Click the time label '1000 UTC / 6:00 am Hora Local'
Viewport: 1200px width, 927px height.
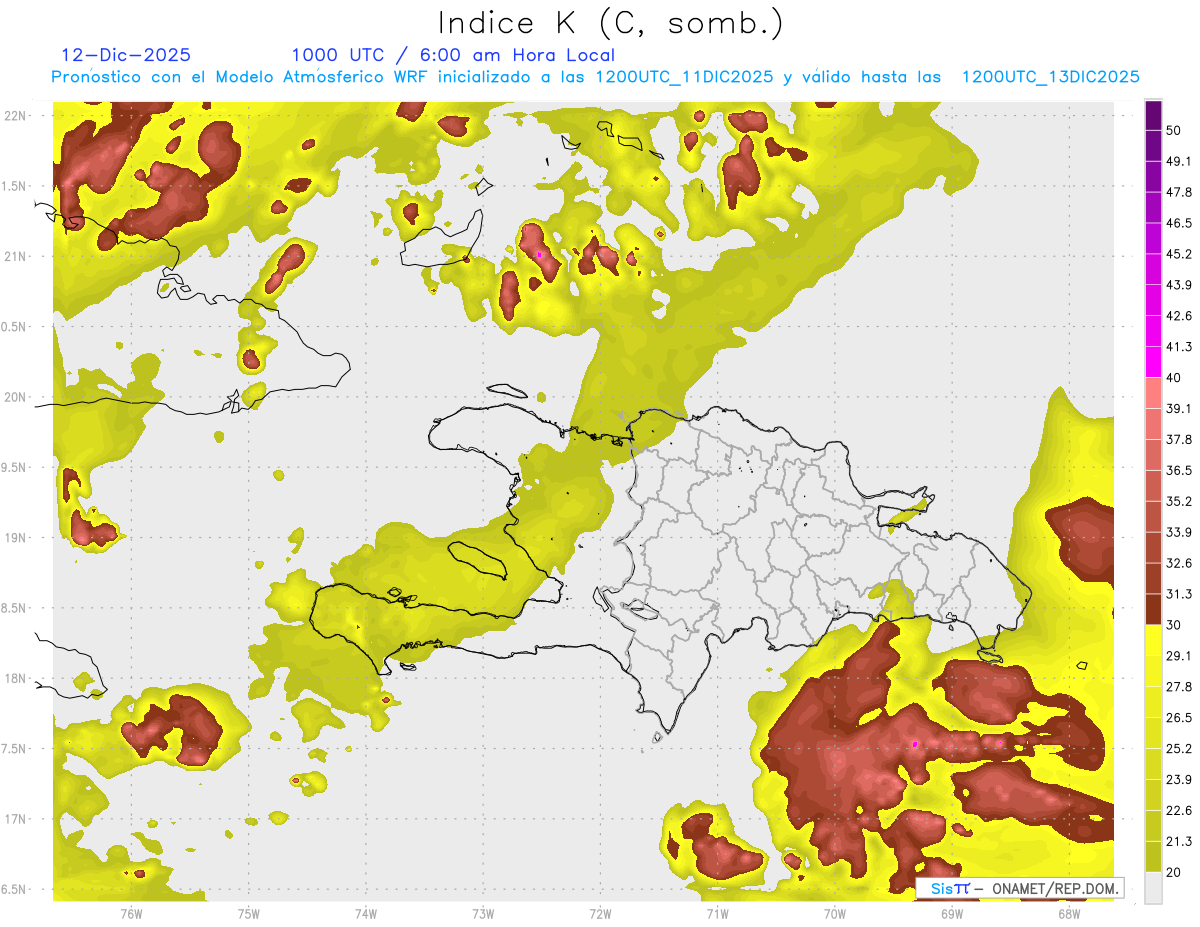click(x=453, y=55)
